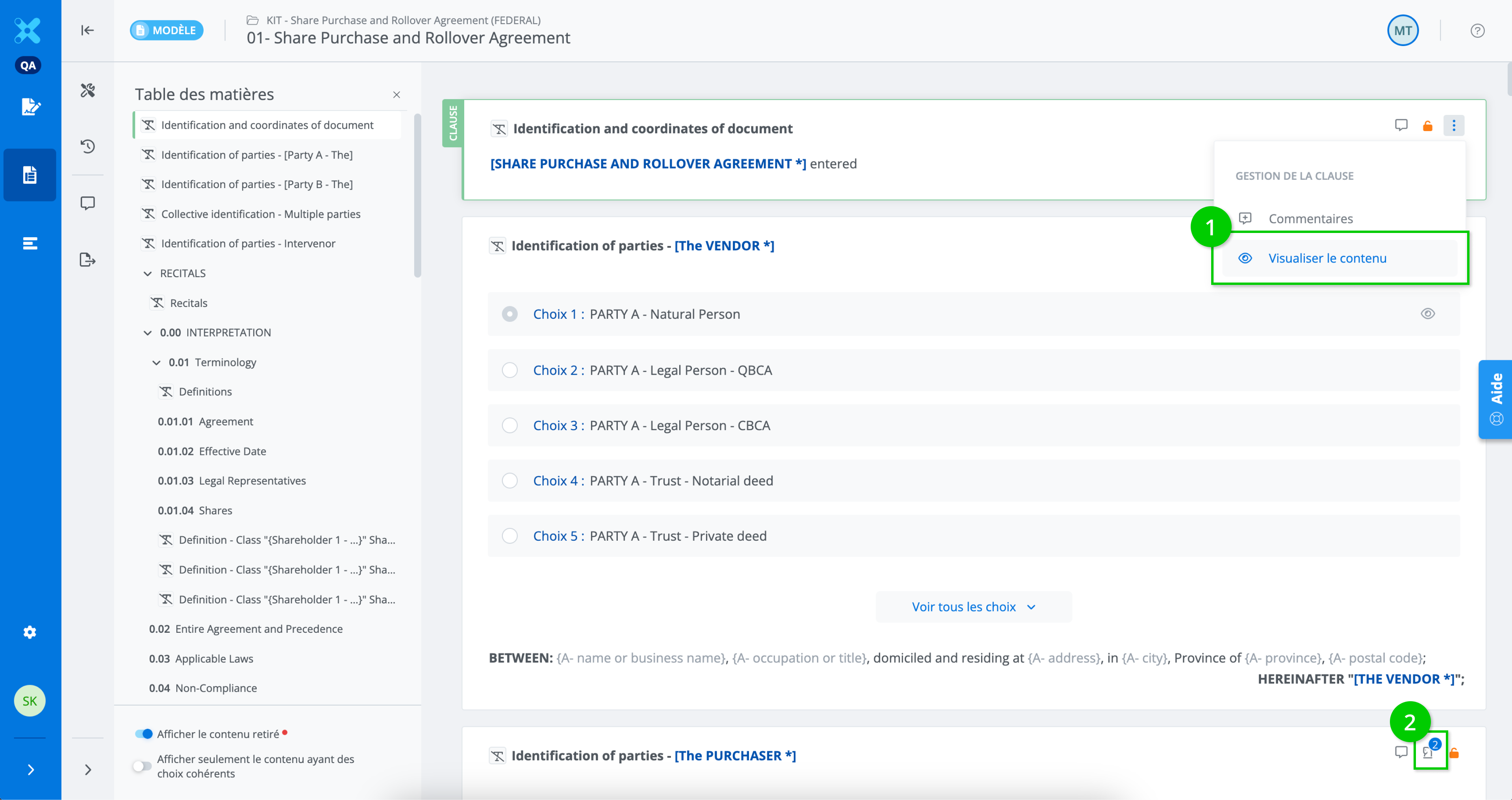Click the tools wrench icon in sidebar

click(87, 90)
